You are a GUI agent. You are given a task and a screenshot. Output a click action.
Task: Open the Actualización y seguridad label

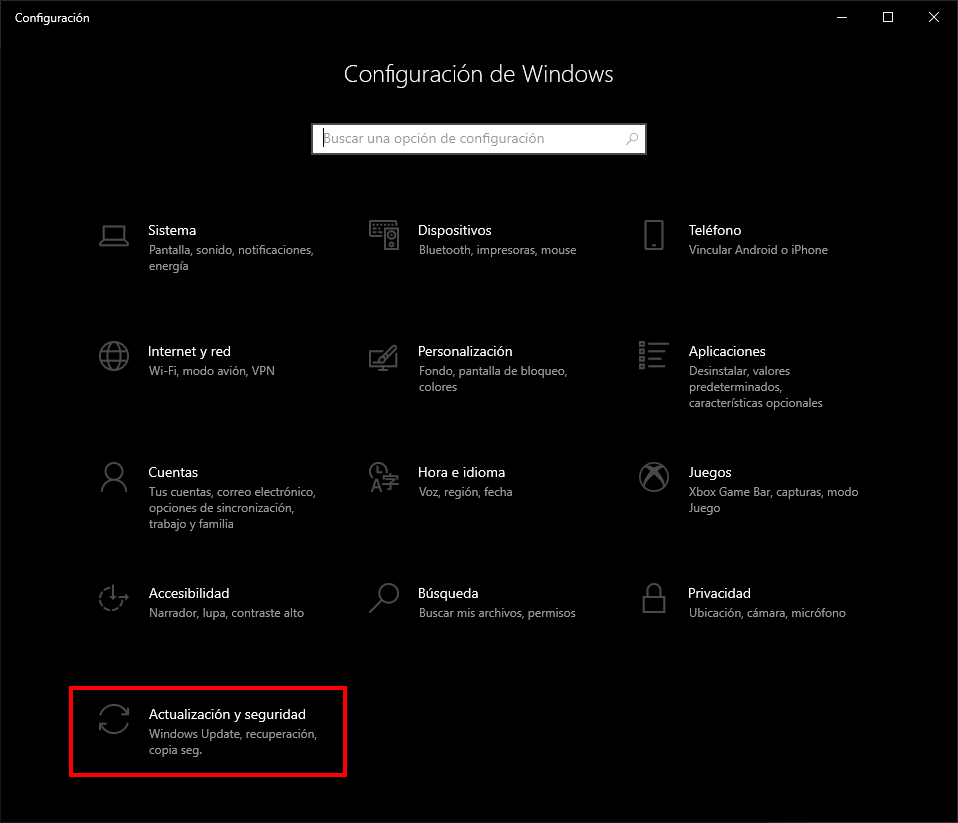click(227, 714)
